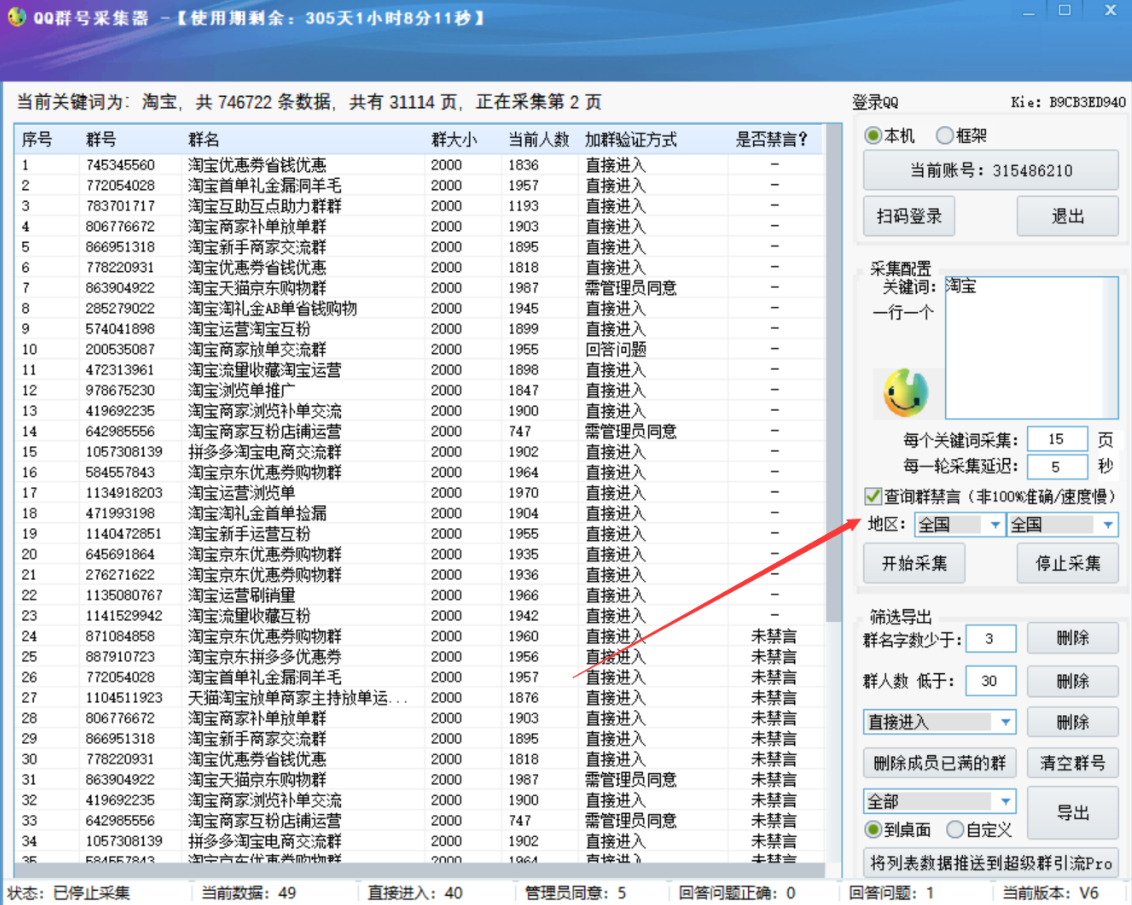Image resolution: width=1132 pixels, height=905 pixels.
Task: Select row 淘宝天猫京东购物群 numbered 7
Action: click(418, 288)
